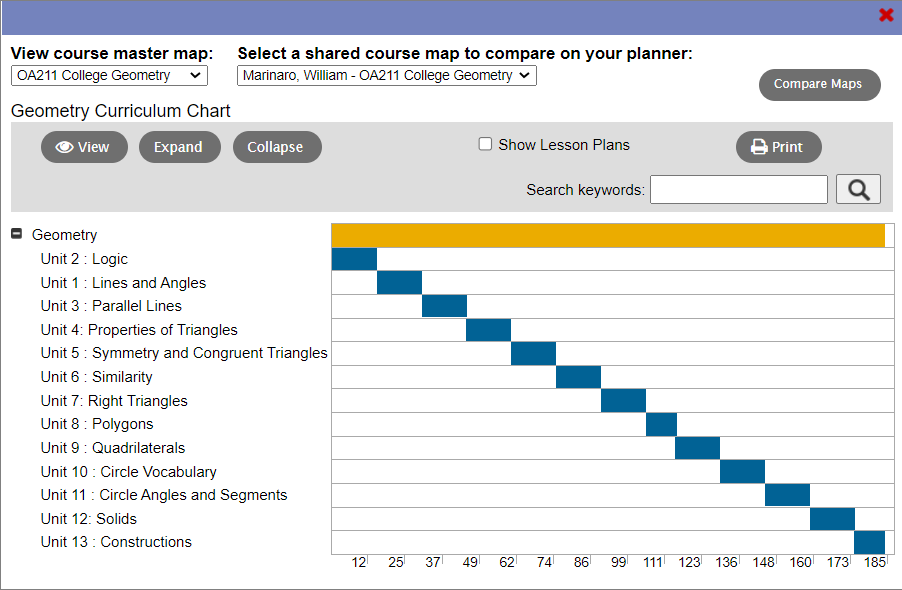The width and height of the screenshot is (902, 590).
Task: Click the day 185 marker on the timeline axis
Action: 874,562
